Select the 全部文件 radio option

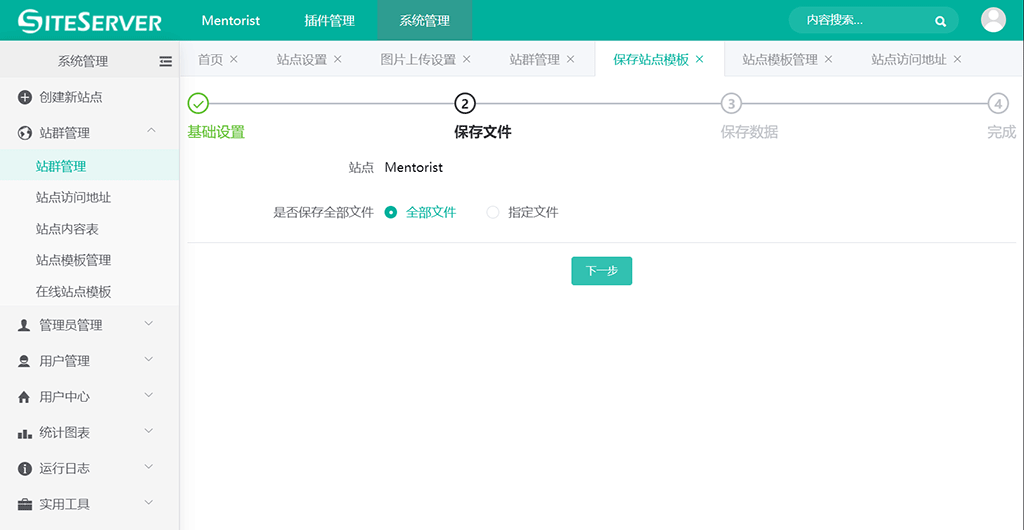[391, 212]
